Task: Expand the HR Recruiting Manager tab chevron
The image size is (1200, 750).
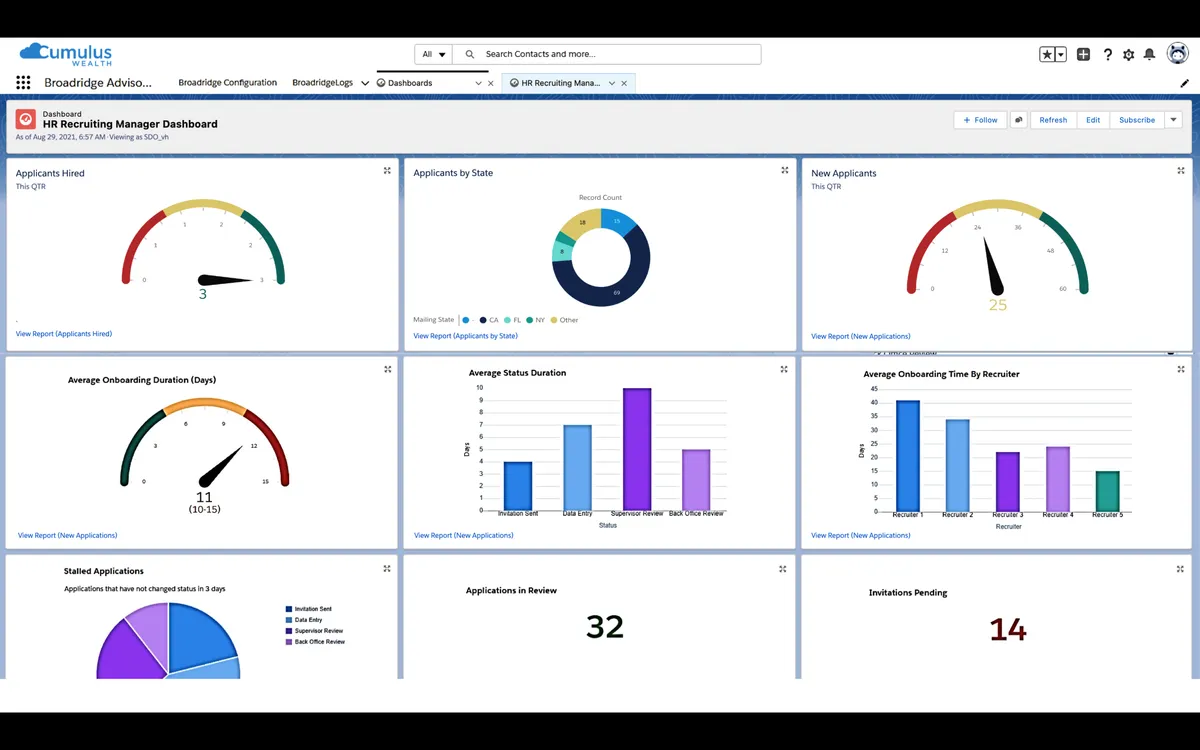Action: (x=612, y=83)
